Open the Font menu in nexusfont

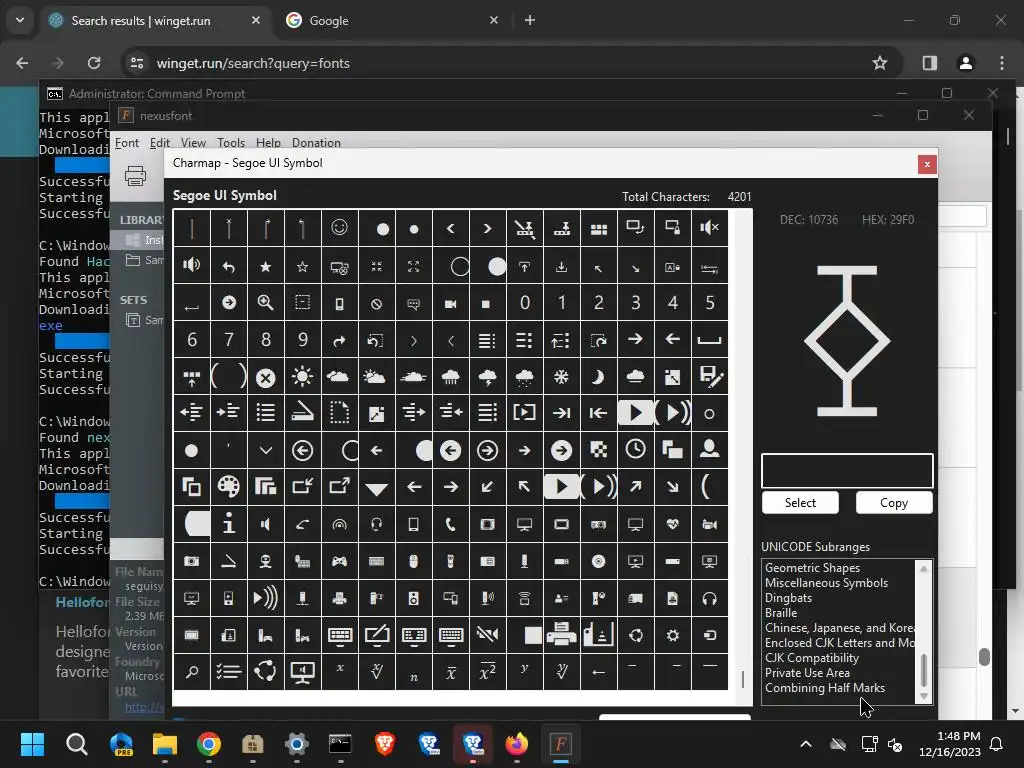pyautogui.click(x=127, y=142)
